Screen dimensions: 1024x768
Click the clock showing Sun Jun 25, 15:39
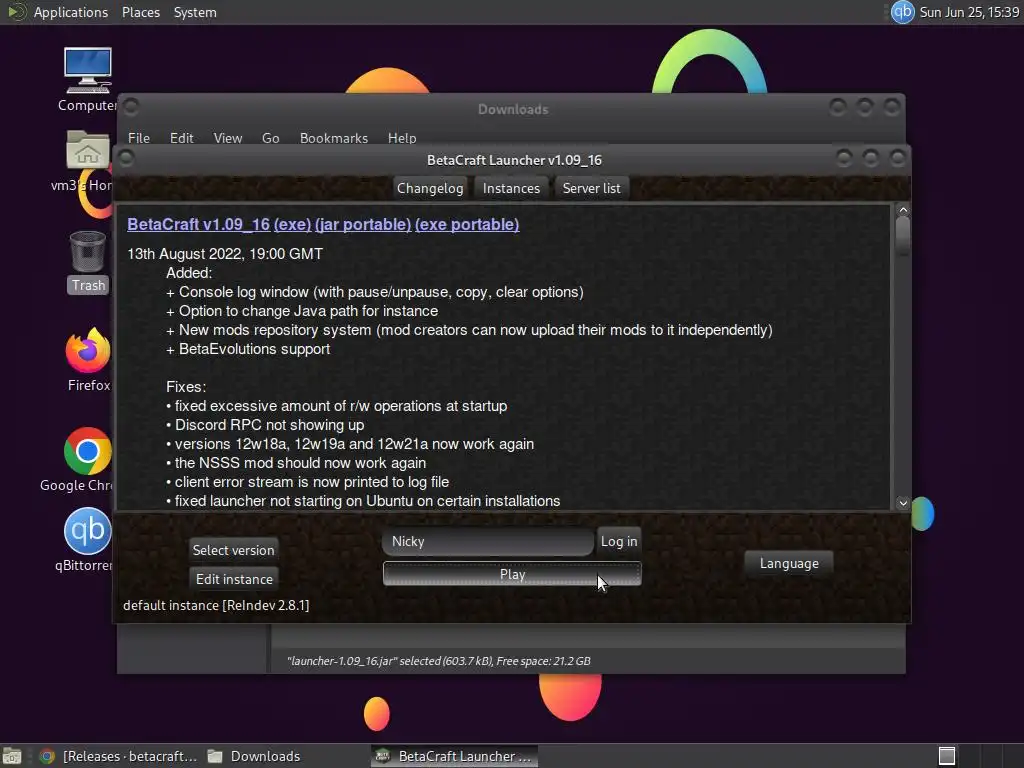[969, 12]
